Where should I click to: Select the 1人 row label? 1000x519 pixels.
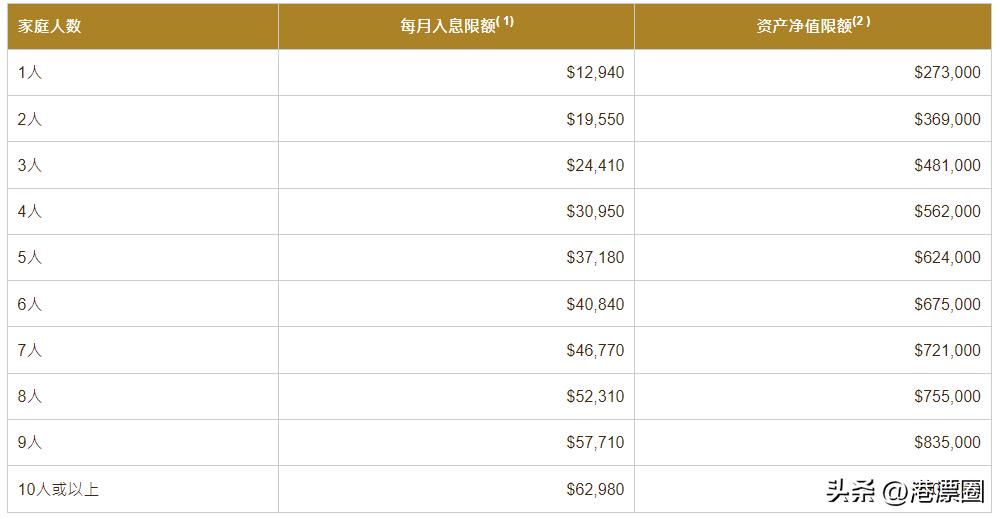[30, 73]
